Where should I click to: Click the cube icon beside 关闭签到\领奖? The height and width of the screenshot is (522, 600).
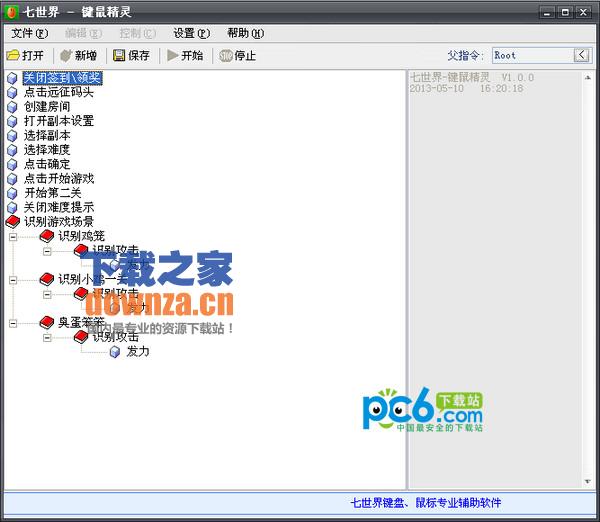point(12,78)
